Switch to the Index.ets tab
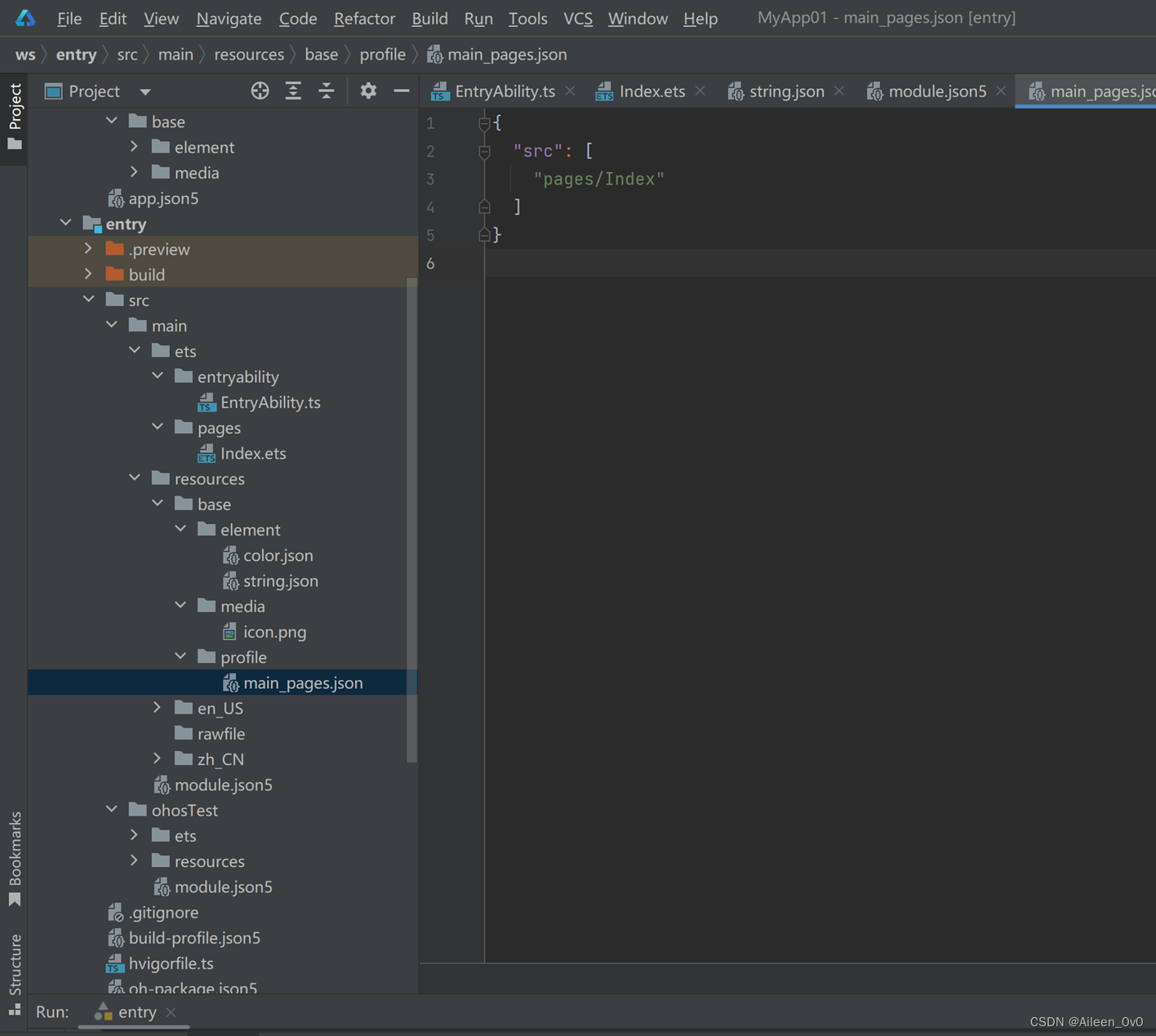Image resolution: width=1156 pixels, height=1036 pixels. coord(651,91)
